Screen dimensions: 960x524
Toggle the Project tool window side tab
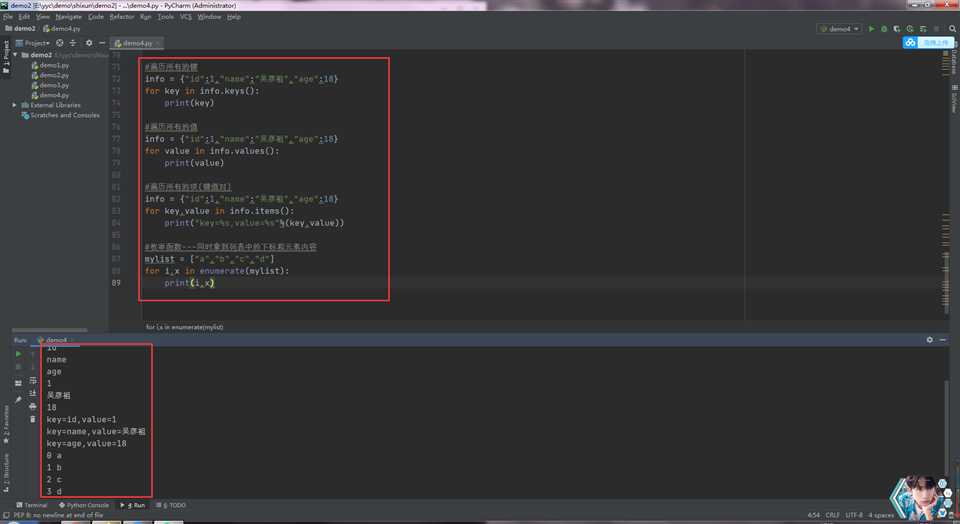point(6,57)
